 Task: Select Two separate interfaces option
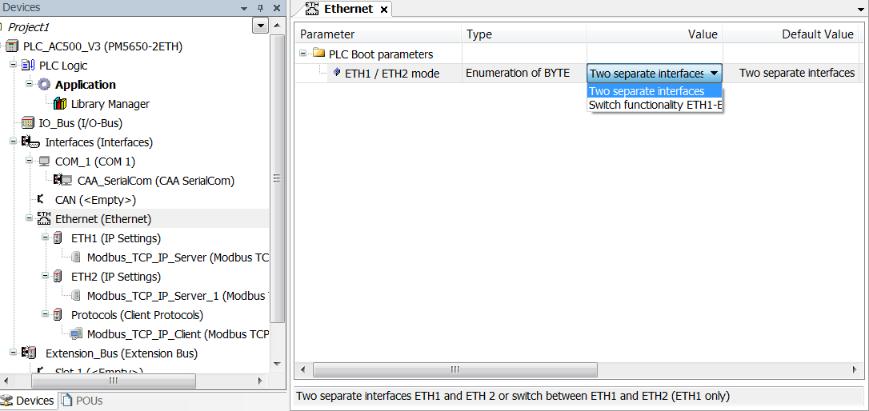point(647,91)
